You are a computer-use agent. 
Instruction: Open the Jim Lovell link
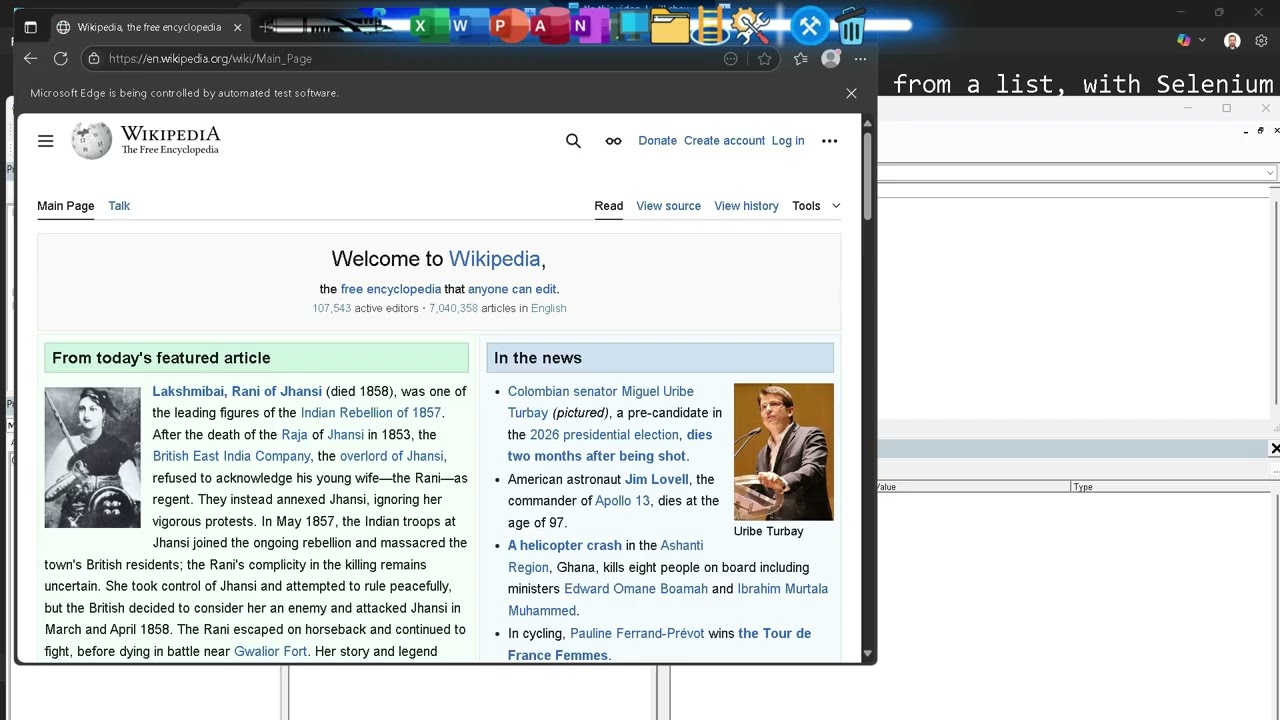click(656, 479)
